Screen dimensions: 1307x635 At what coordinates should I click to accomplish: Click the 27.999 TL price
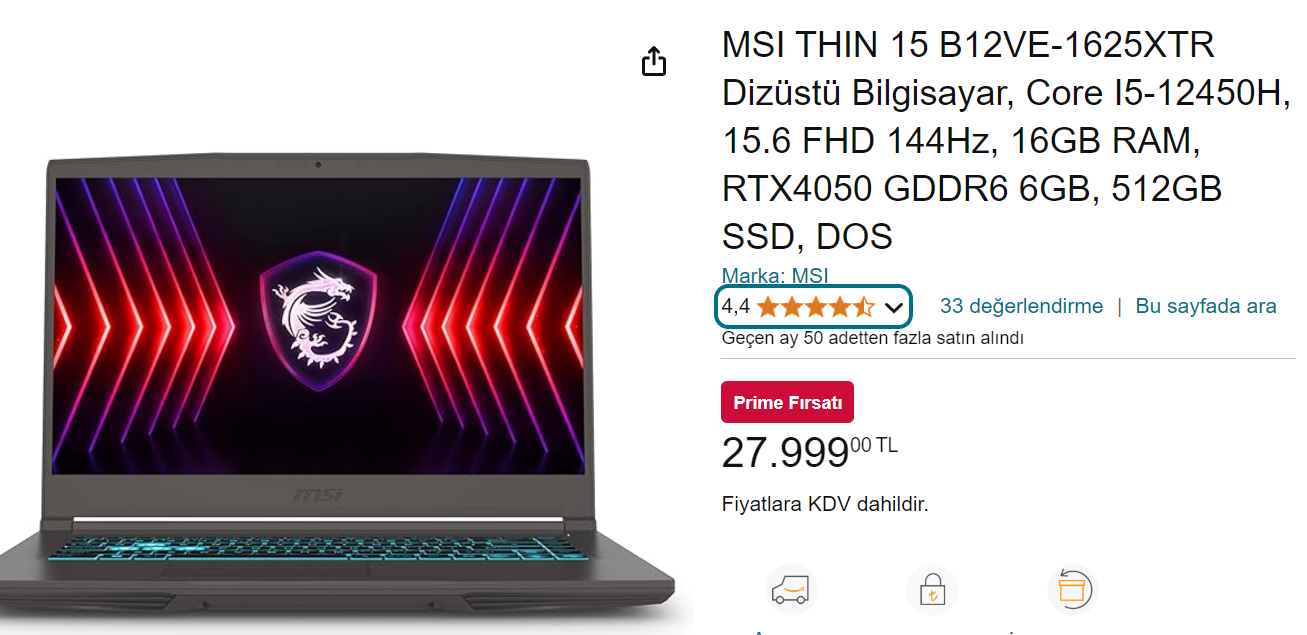point(810,452)
